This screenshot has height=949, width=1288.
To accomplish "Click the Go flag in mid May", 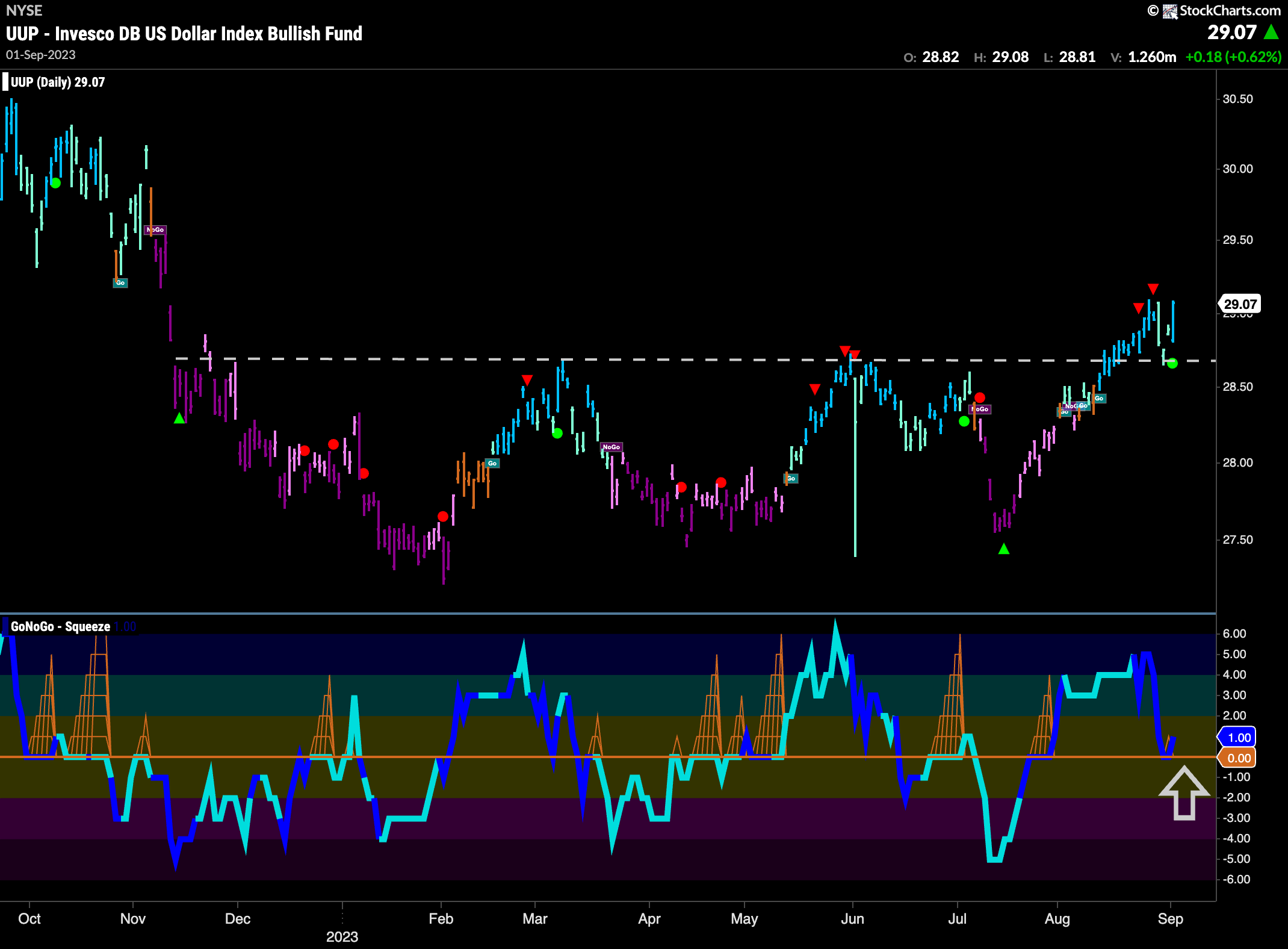I will point(791,478).
